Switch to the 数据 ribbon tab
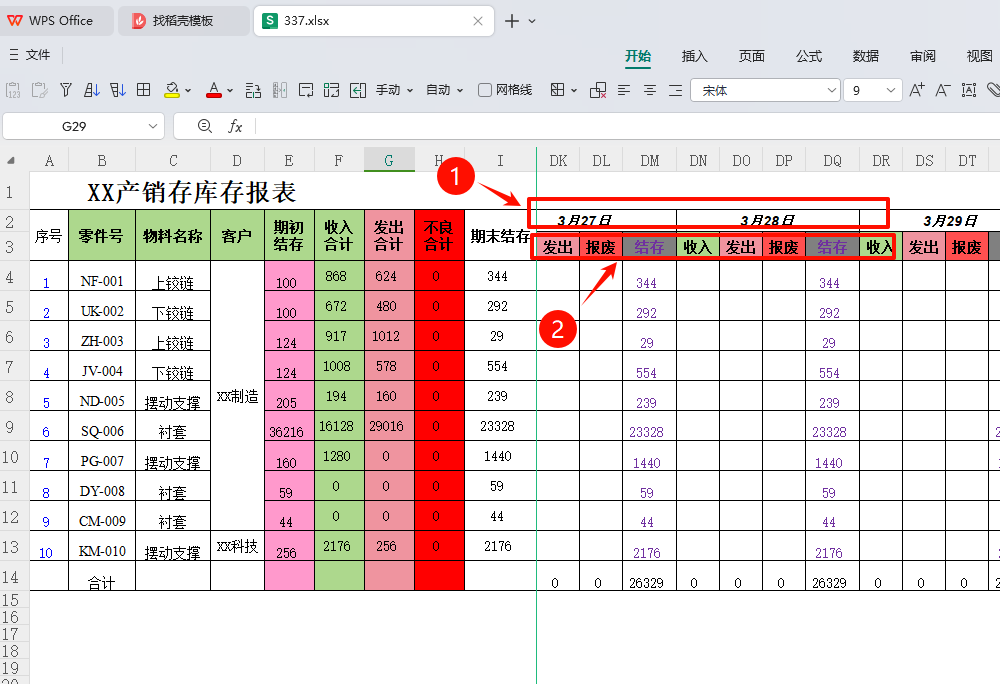1000x684 pixels. point(866,56)
